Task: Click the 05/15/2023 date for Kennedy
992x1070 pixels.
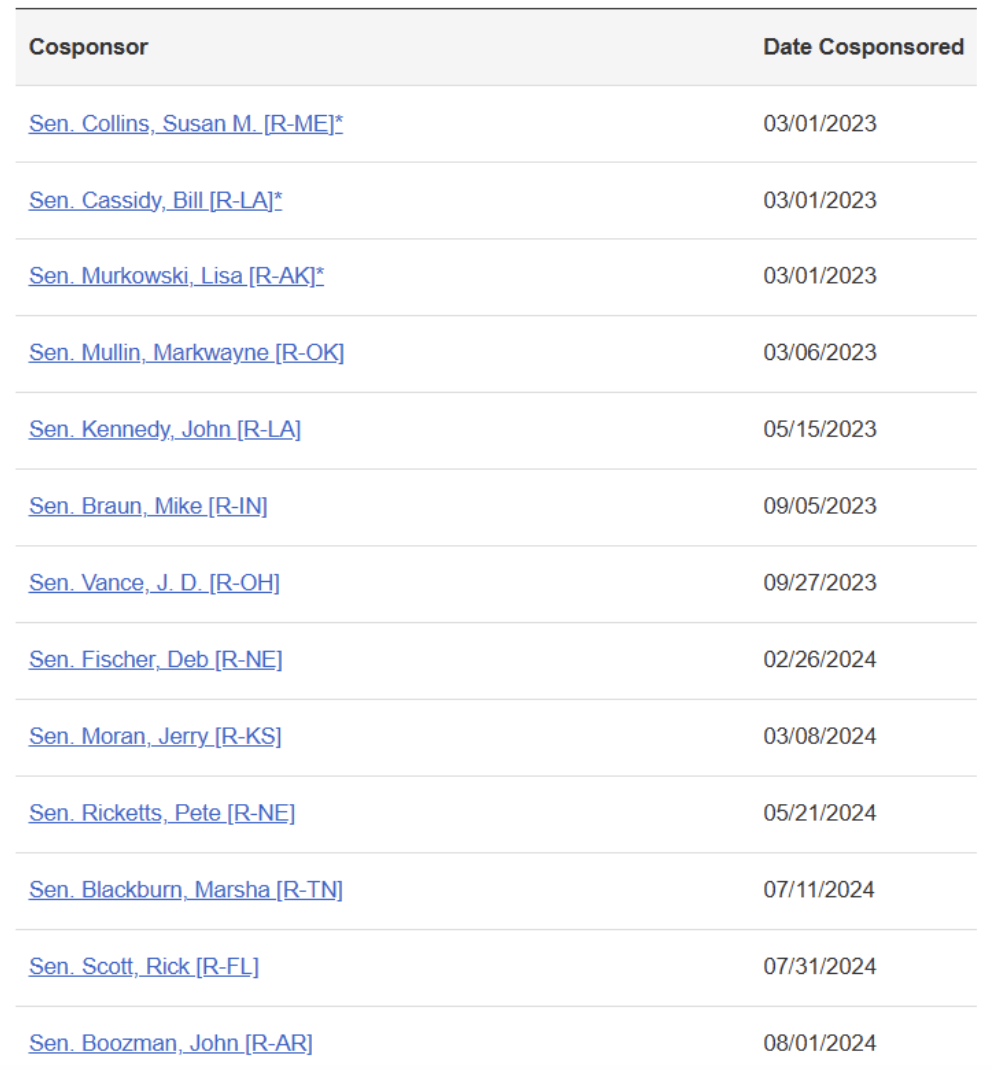Action: coord(819,429)
